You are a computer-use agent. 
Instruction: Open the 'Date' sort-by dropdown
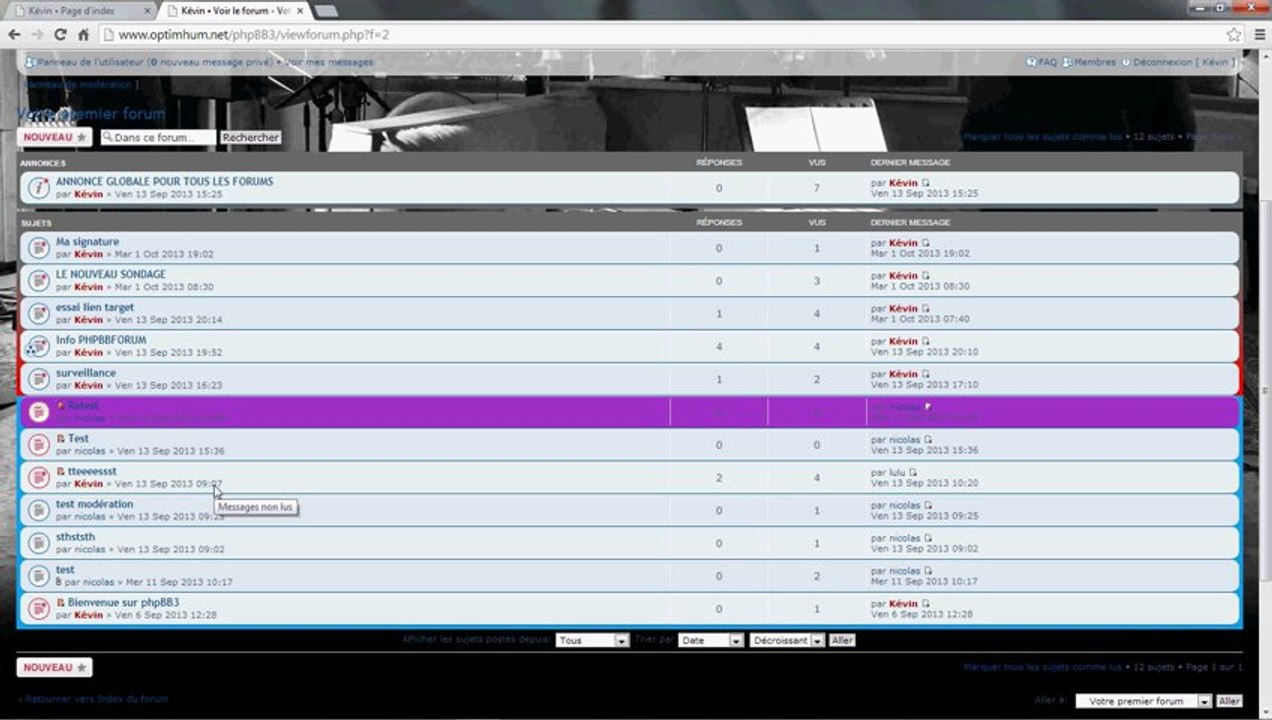pos(711,640)
